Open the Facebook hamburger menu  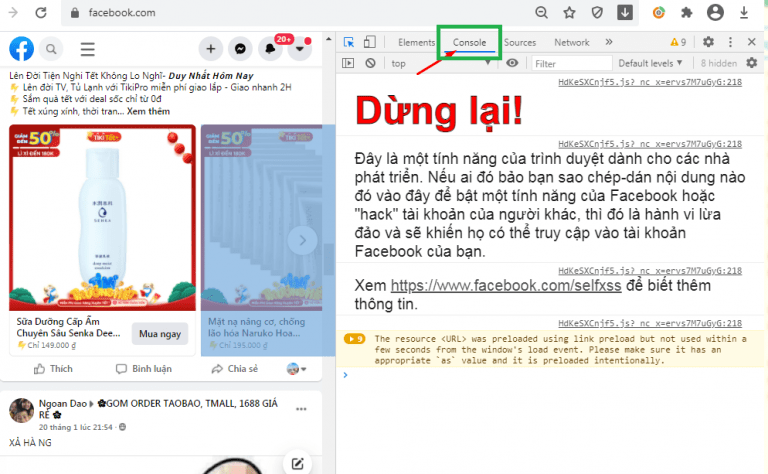point(88,49)
